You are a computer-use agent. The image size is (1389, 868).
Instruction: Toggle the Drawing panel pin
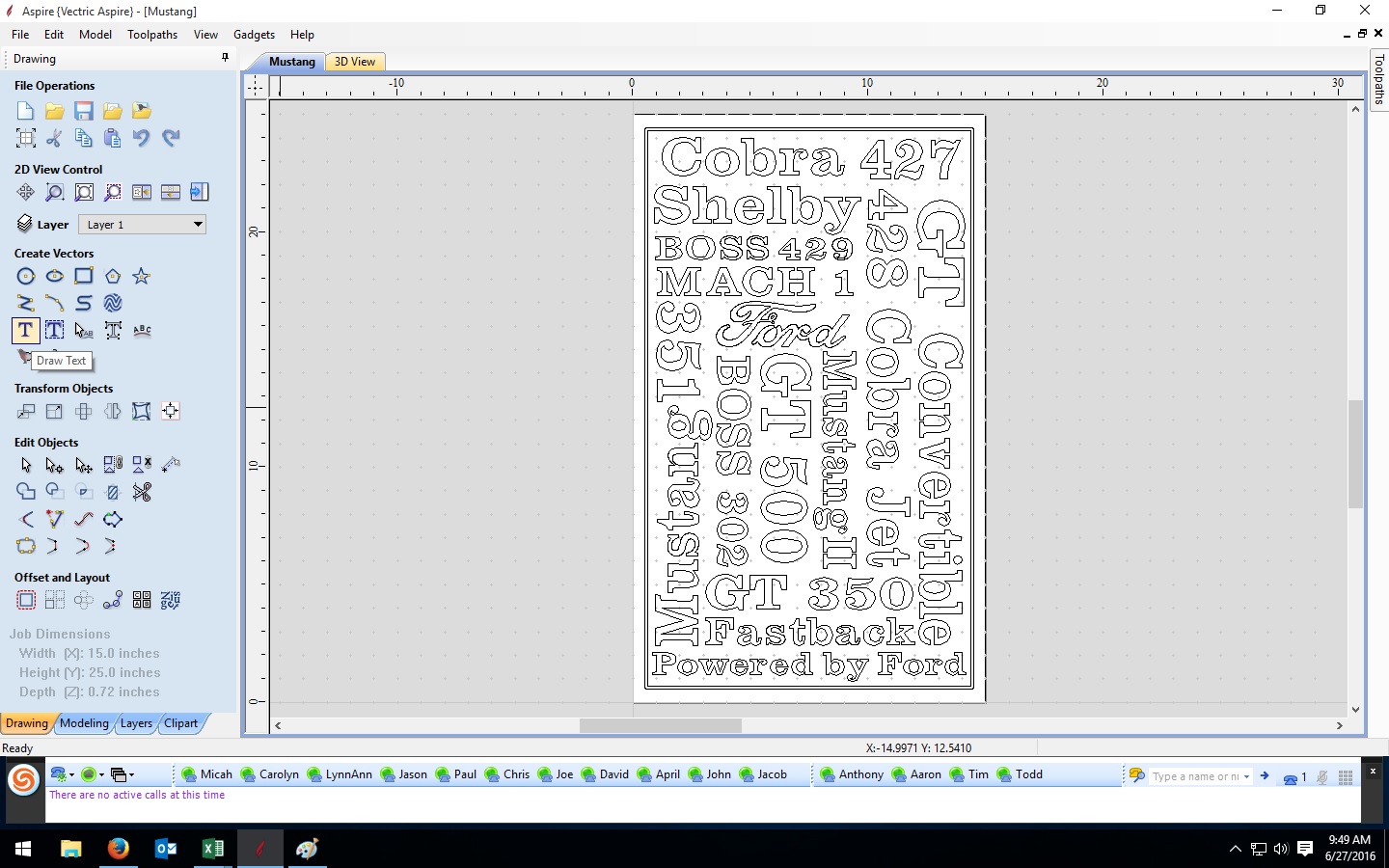click(x=226, y=58)
